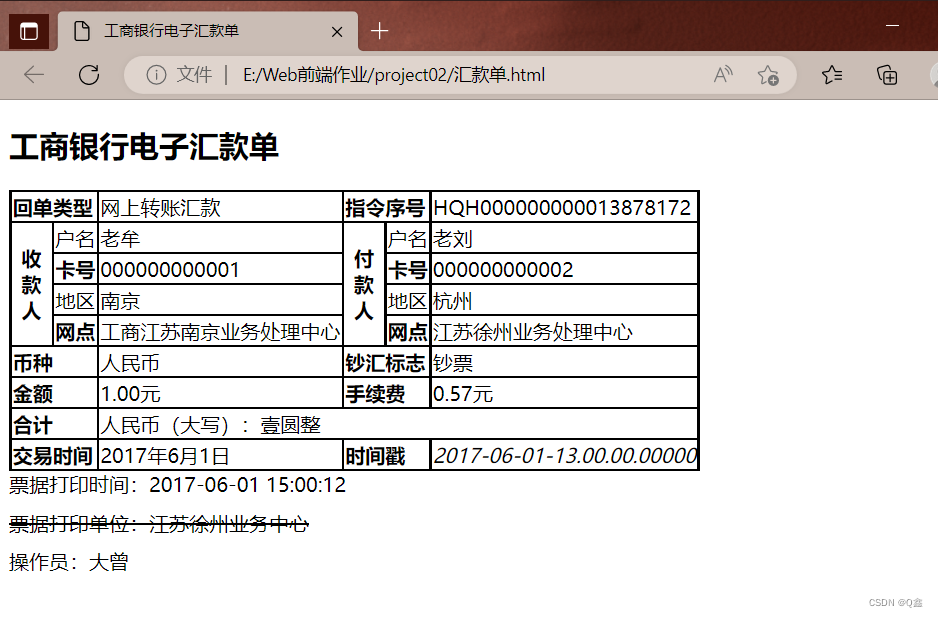Reload the page with refresh icon
The height and width of the screenshot is (617, 938).
pyautogui.click(x=89, y=75)
